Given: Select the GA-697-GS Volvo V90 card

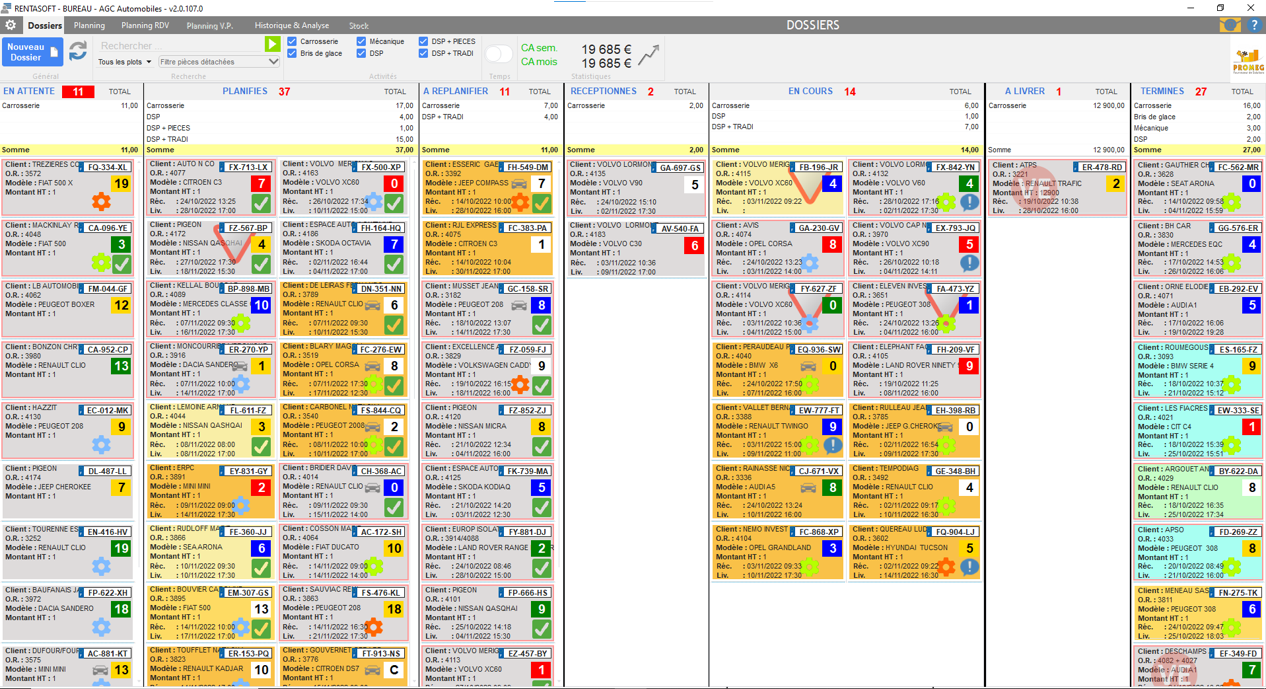Looking at the screenshot, I should [x=636, y=188].
